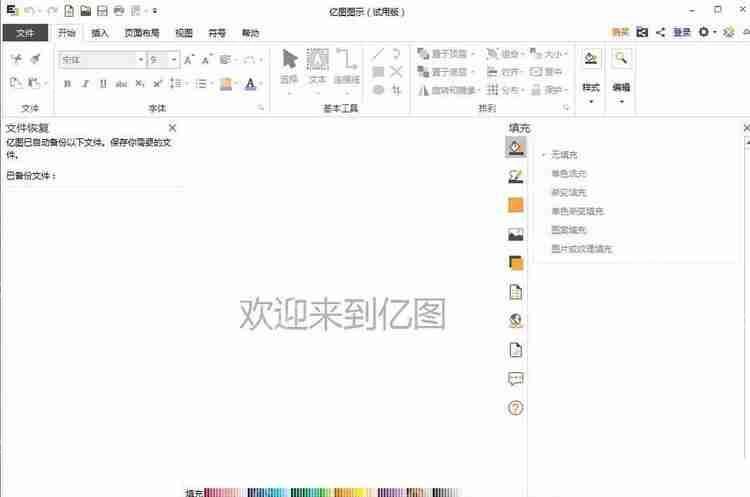Open the 分布 distribute dropdown

[506, 89]
